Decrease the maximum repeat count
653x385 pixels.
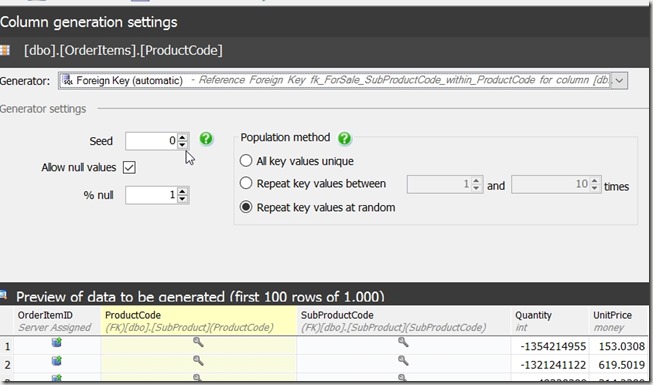[x=595, y=188]
